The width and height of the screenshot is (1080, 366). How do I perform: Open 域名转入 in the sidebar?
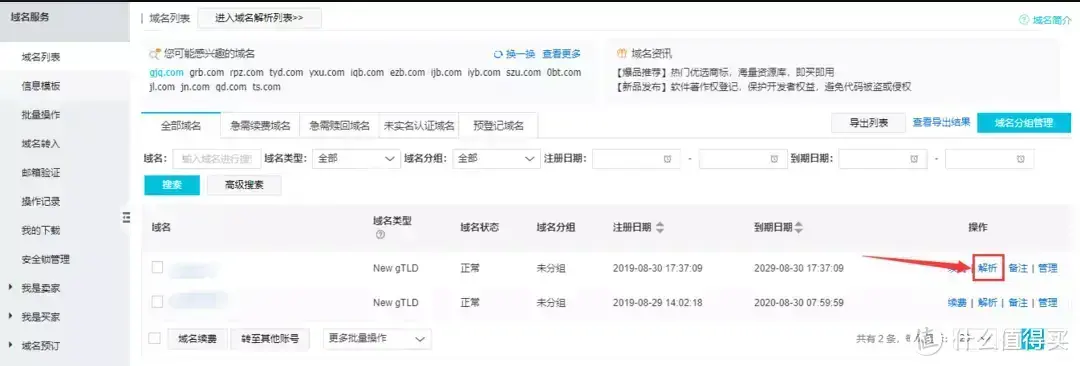pos(41,144)
